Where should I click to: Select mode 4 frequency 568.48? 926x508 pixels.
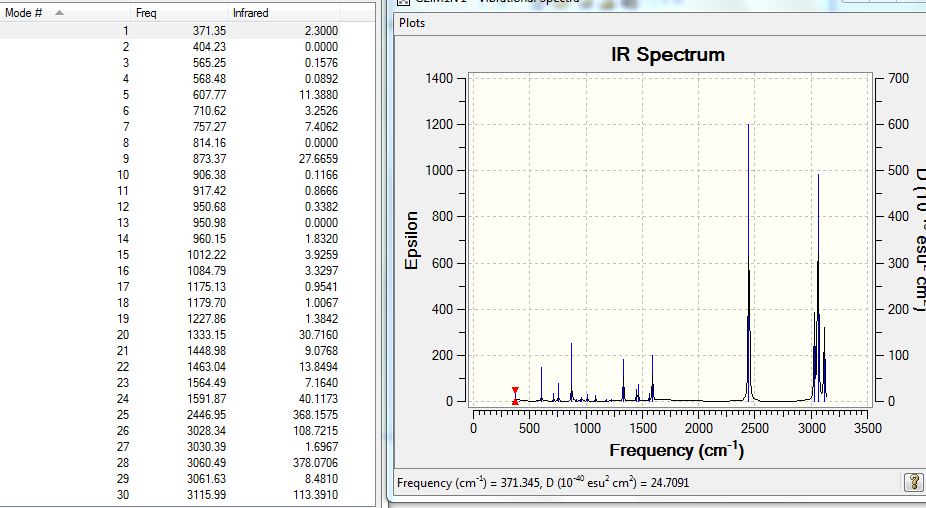(x=209, y=79)
